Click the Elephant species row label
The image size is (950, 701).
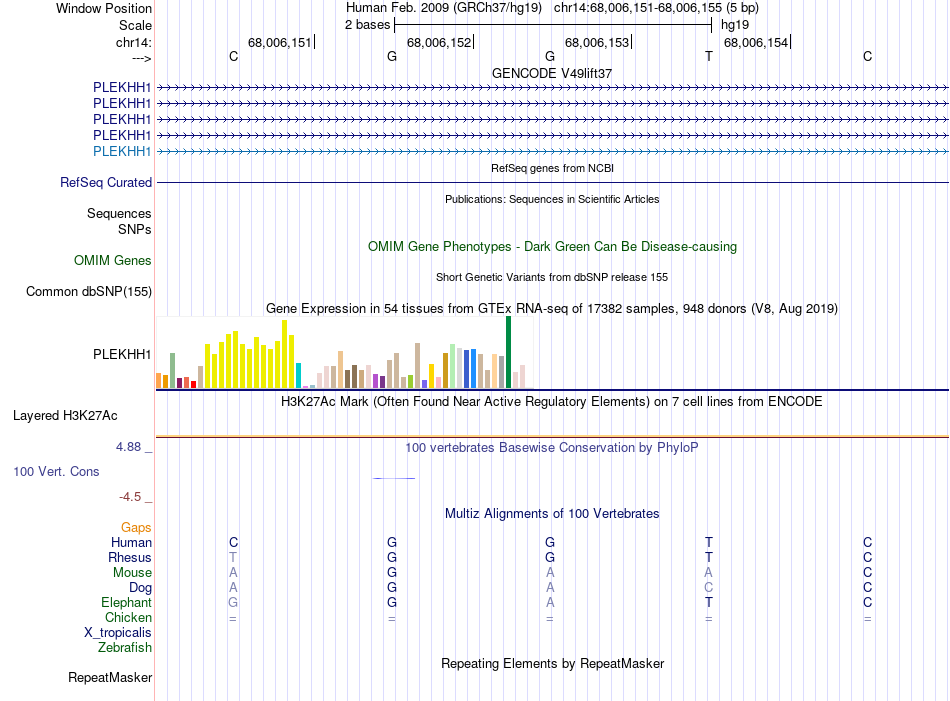click(126, 602)
